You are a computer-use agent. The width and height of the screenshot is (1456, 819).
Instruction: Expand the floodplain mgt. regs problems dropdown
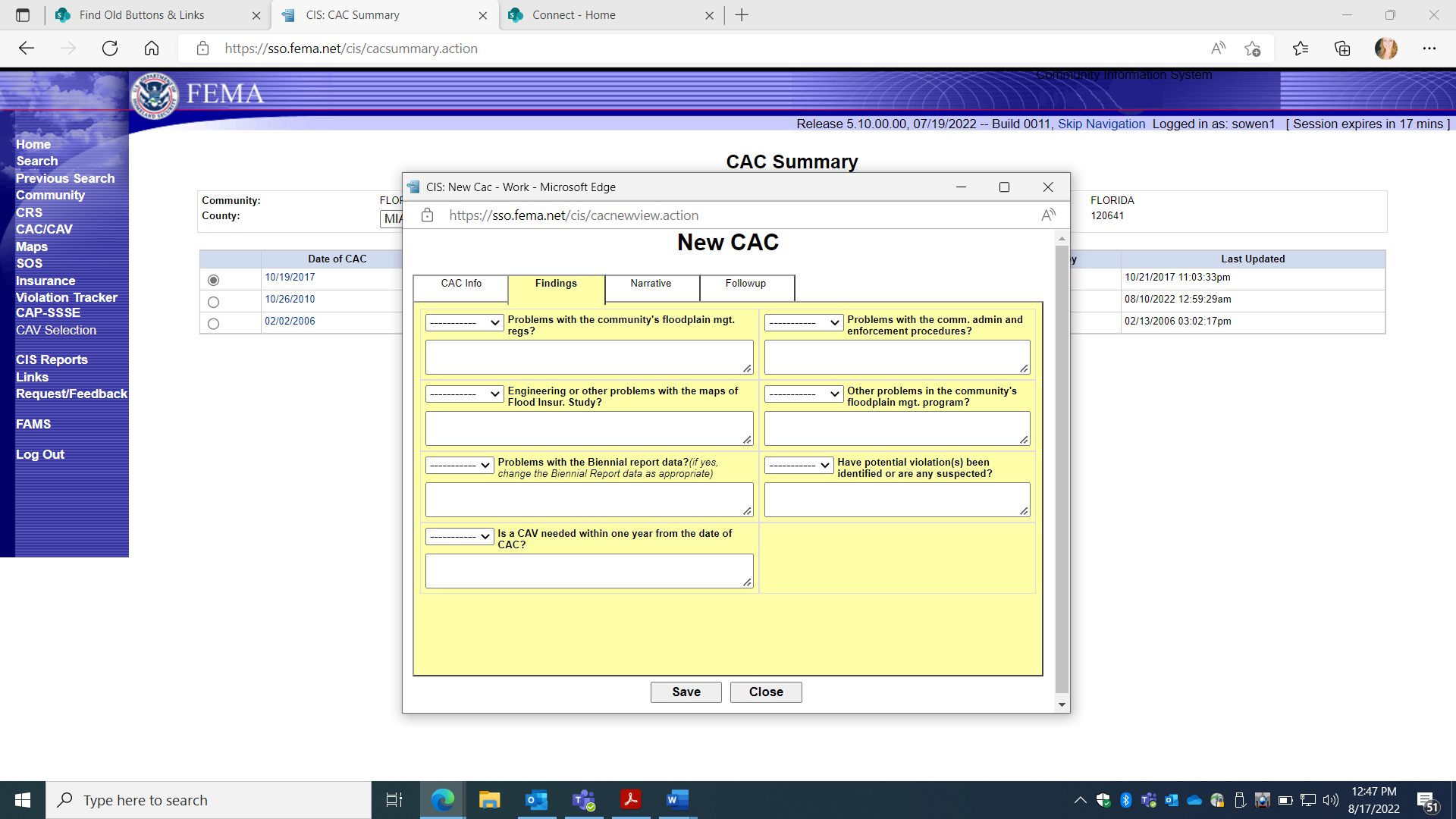(x=464, y=322)
